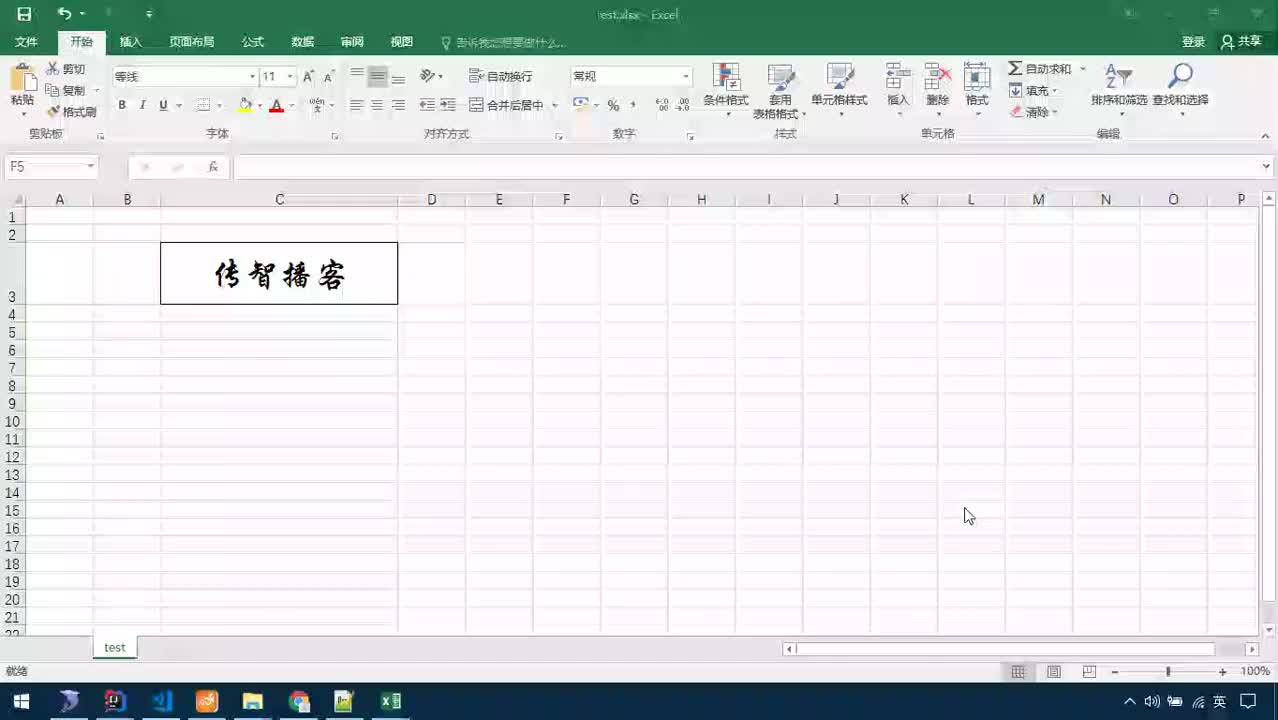Switch to the Formulas (公式) tab
This screenshot has width=1278, height=720.
[x=253, y=42]
